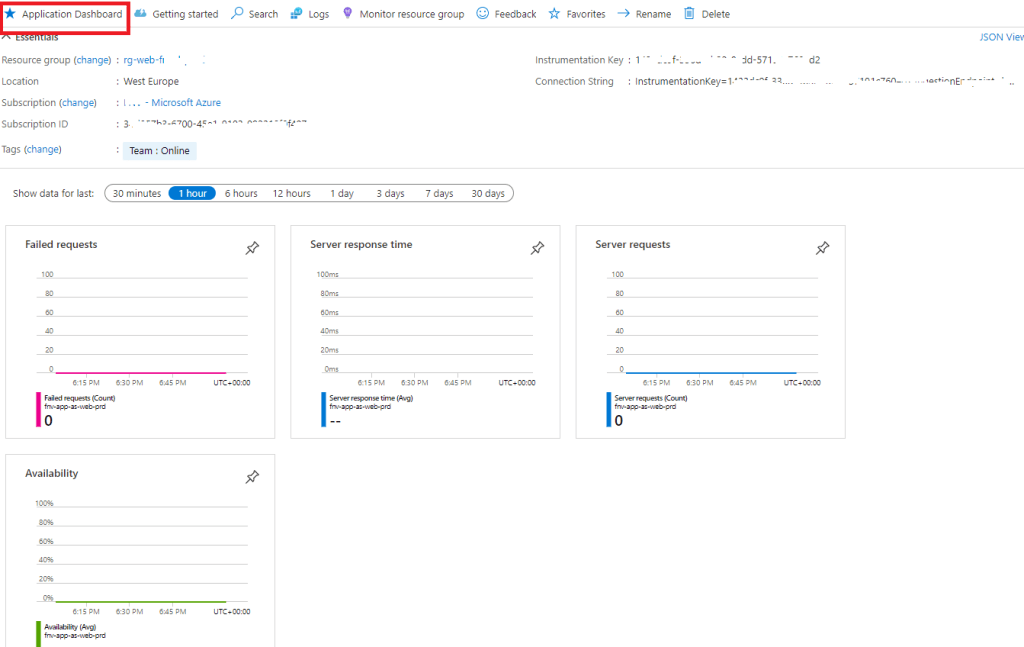Select the 7 days time range
Screen dimensions: 1024x647
coord(439,193)
